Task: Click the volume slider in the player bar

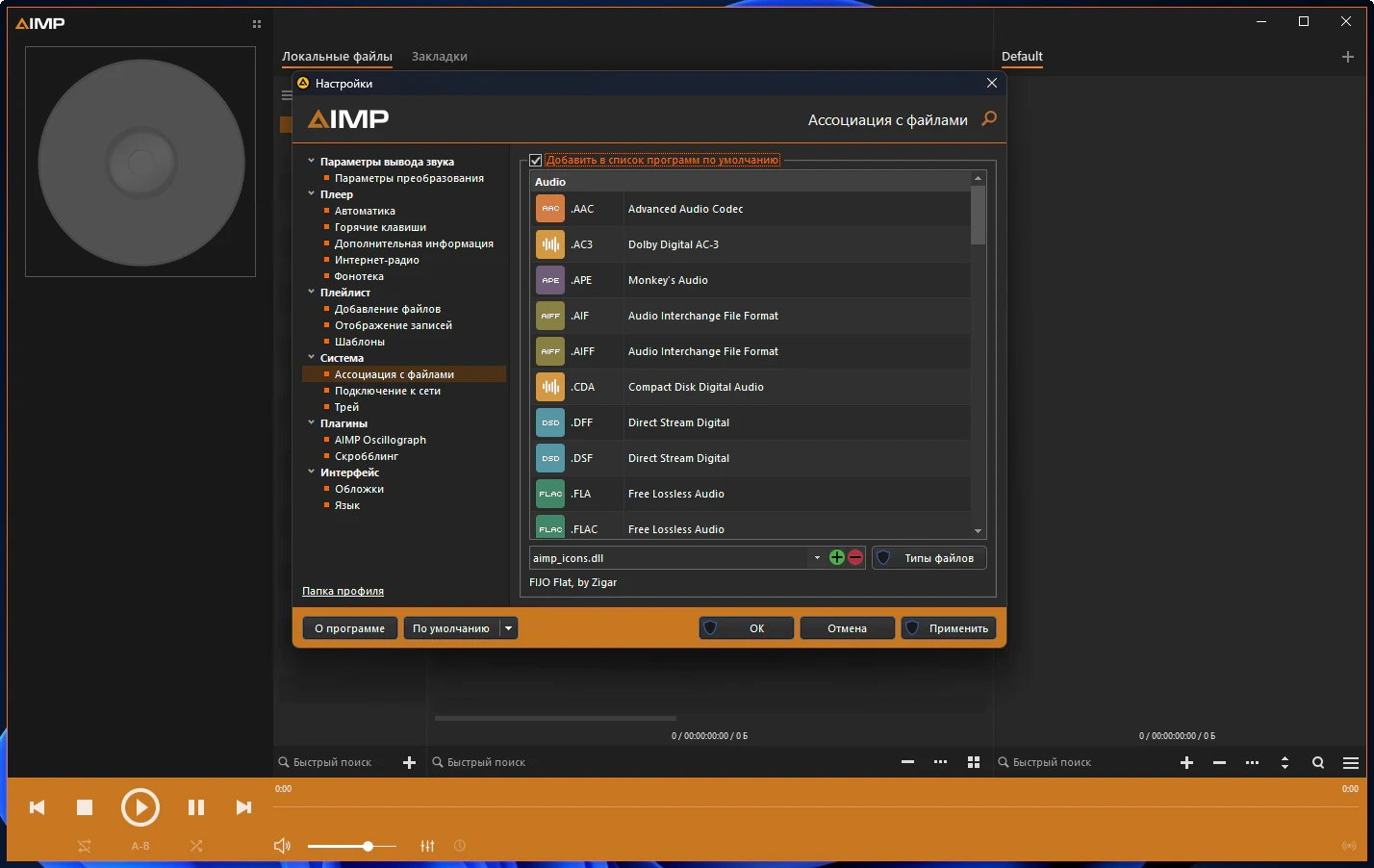Action: coord(352,846)
